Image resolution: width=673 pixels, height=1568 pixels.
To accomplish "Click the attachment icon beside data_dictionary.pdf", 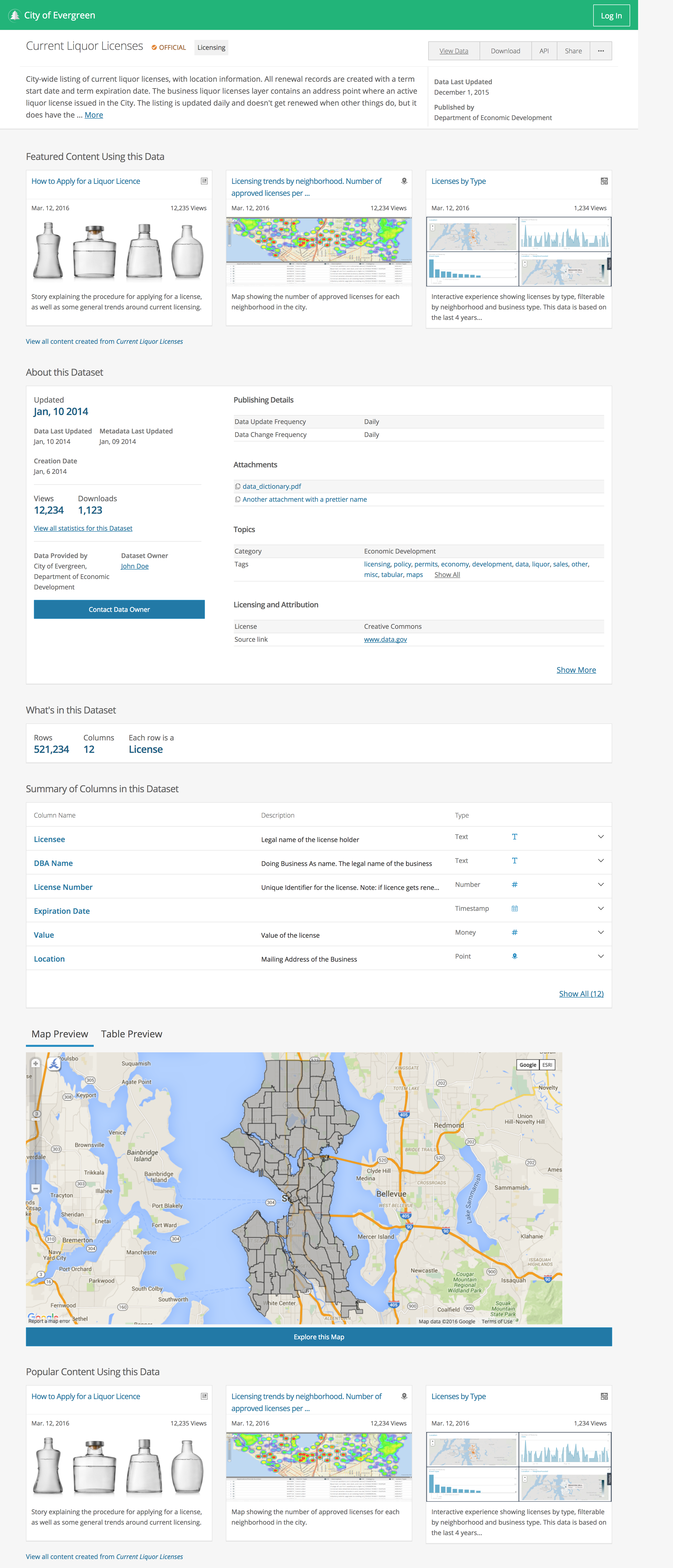I will coord(238,486).
